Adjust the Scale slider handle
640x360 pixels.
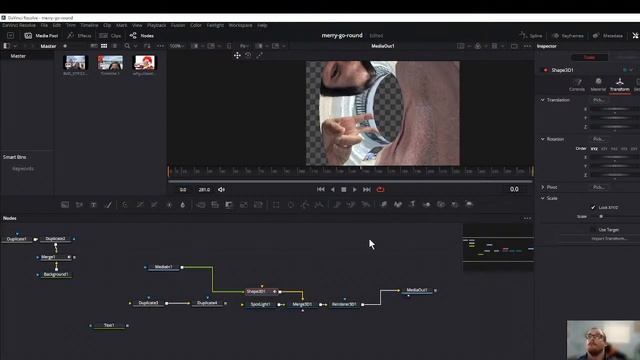coord(601,216)
